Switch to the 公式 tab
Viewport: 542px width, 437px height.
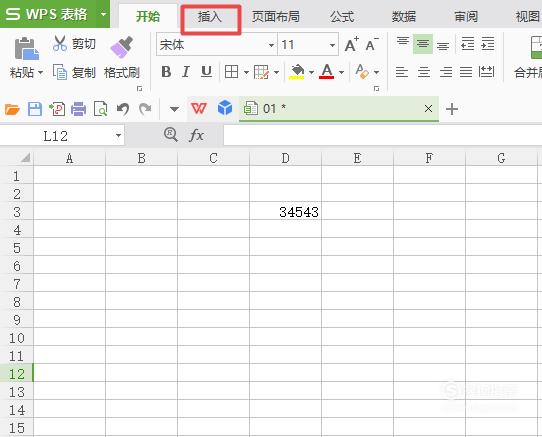pos(342,16)
